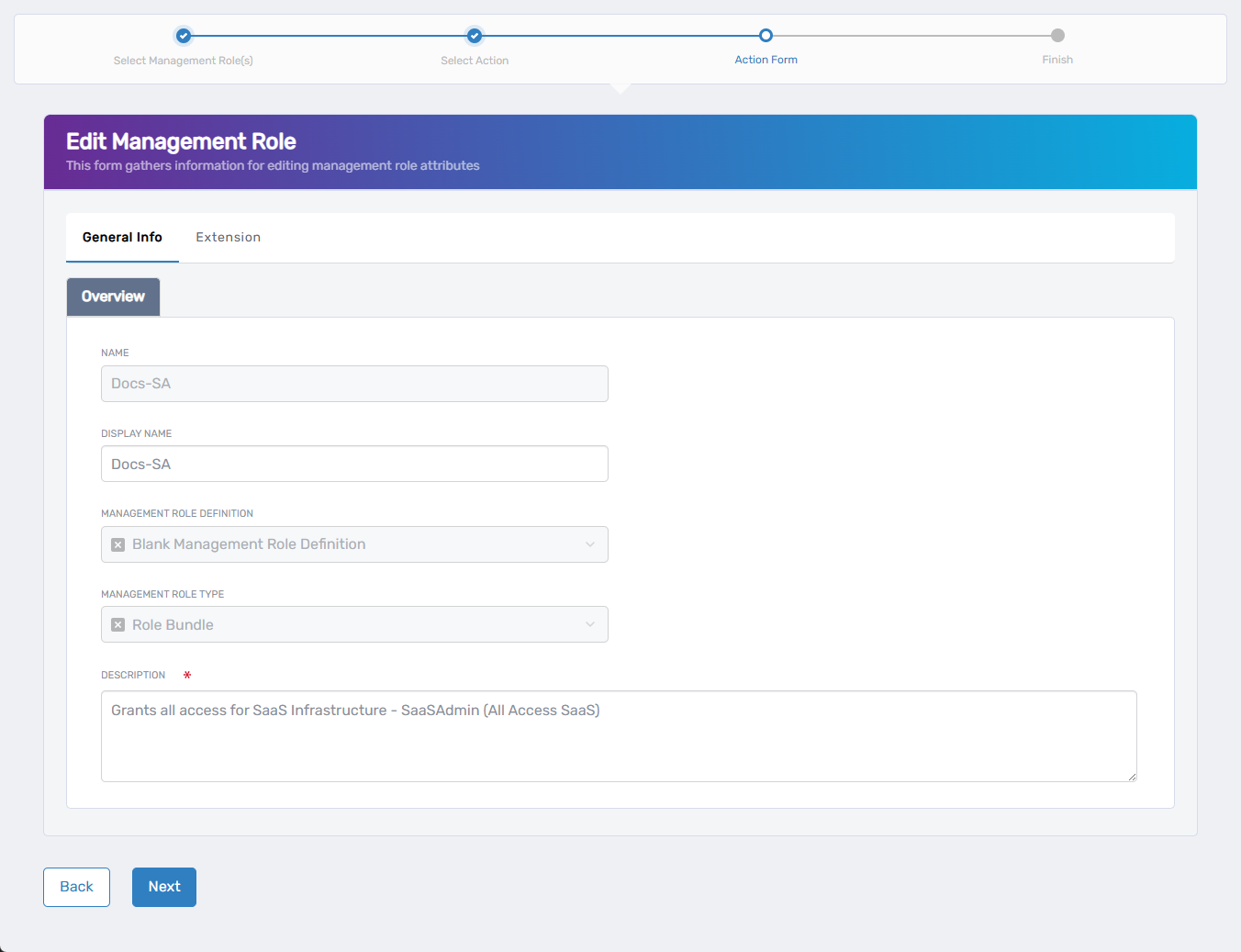Click the completed Select Action checkmark icon
The image size is (1241, 952).
pyautogui.click(x=475, y=35)
